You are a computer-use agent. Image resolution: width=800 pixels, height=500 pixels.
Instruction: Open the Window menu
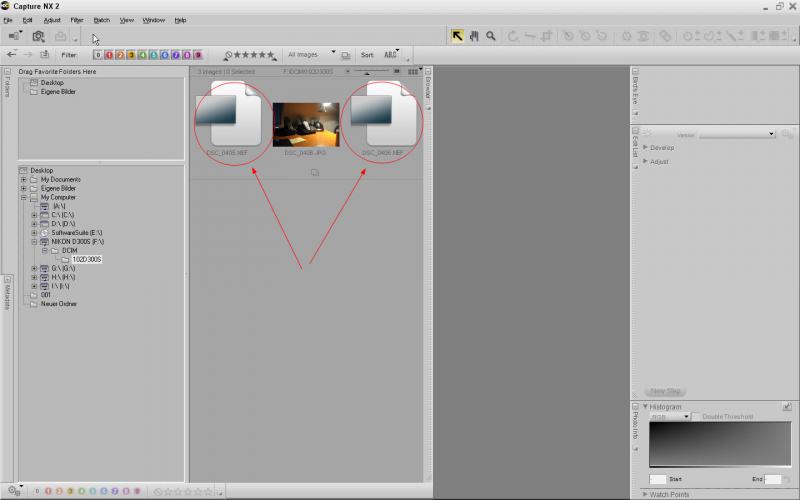coord(154,20)
